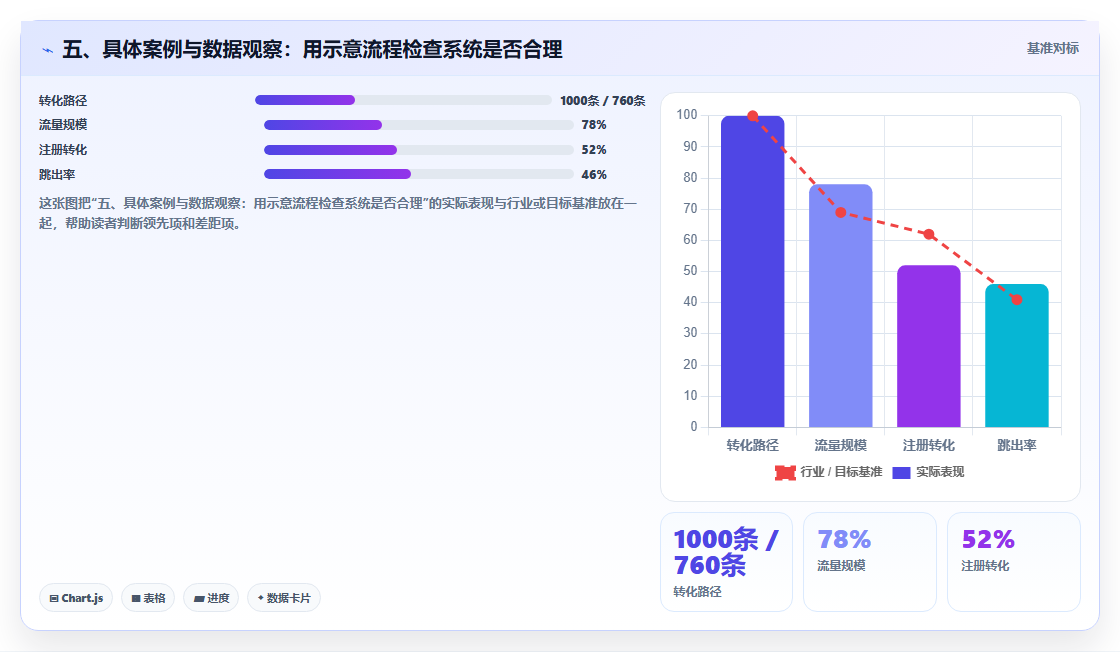Select the Chart.js tag chip

coord(76,598)
